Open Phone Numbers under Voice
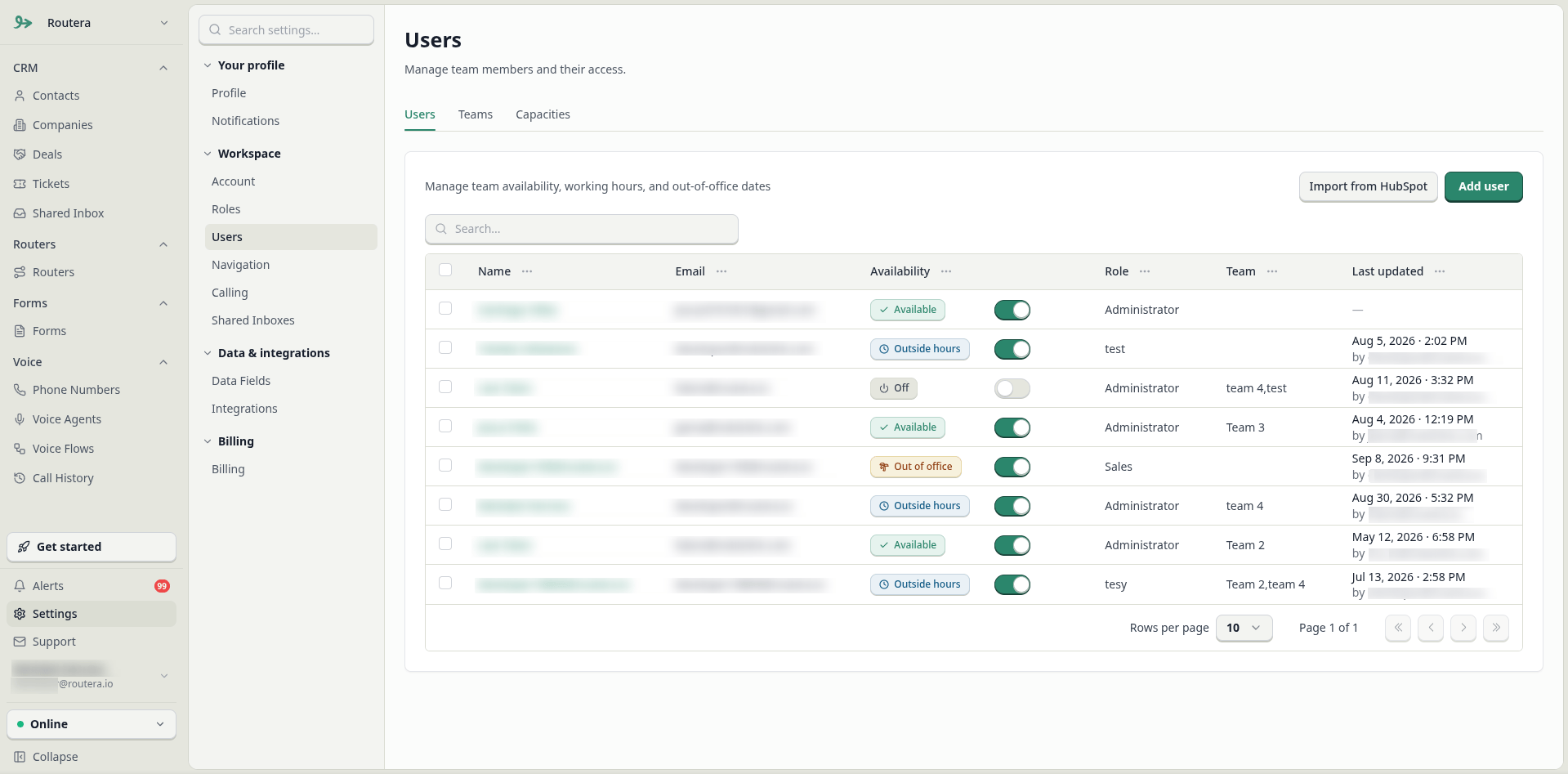 pyautogui.click(x=76, y=390)
